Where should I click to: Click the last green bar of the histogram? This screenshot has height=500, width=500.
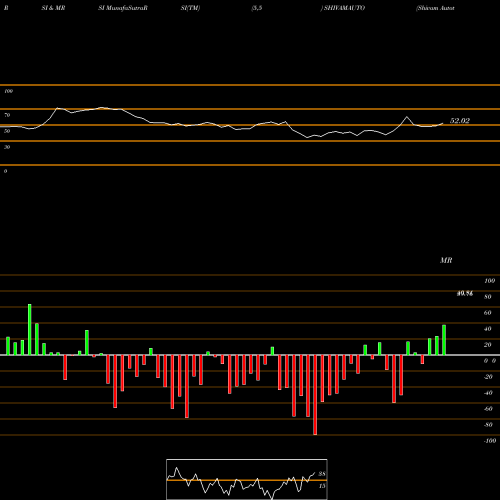click(444, 340)
